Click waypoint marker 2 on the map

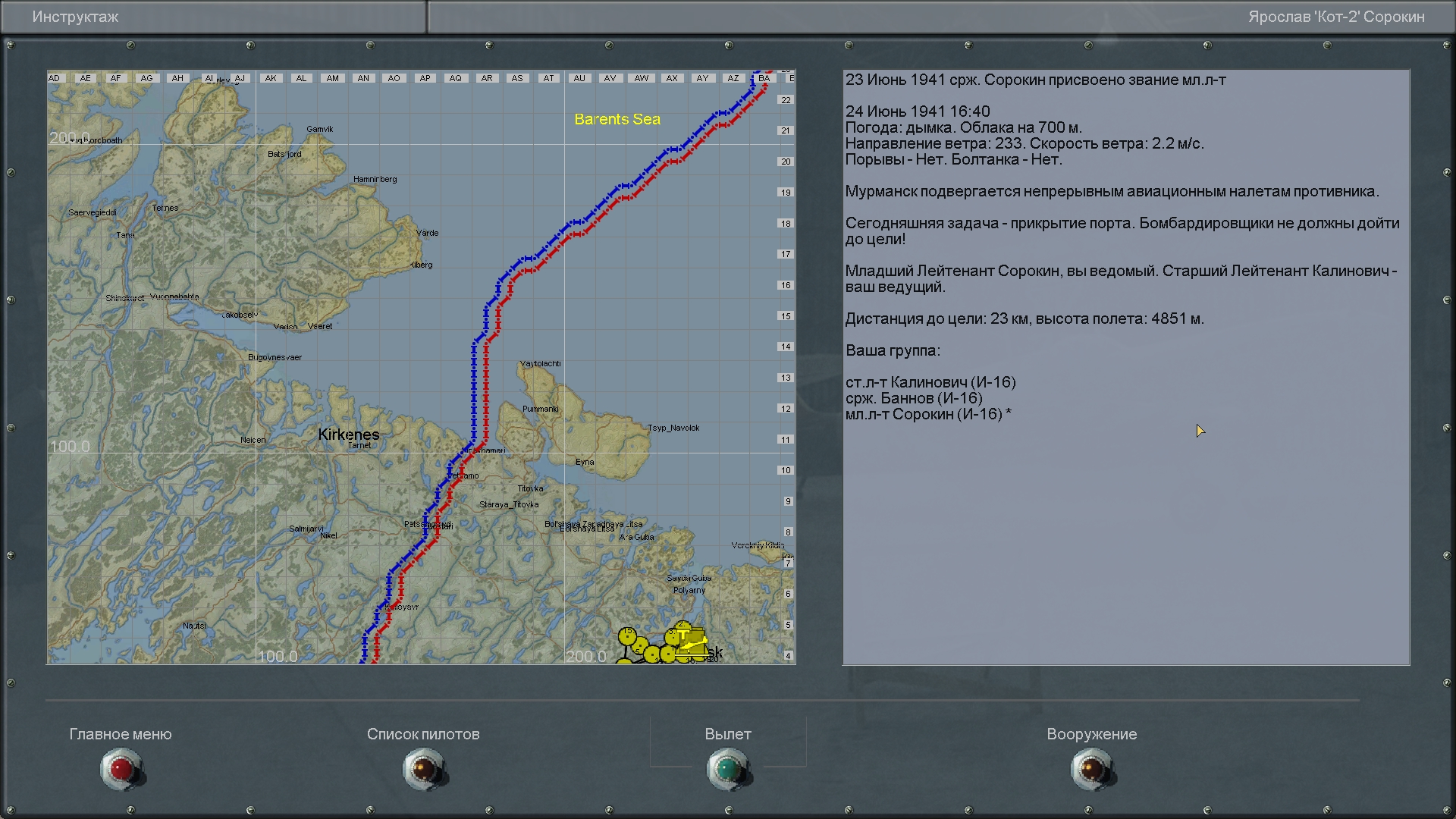coord(682,626)
